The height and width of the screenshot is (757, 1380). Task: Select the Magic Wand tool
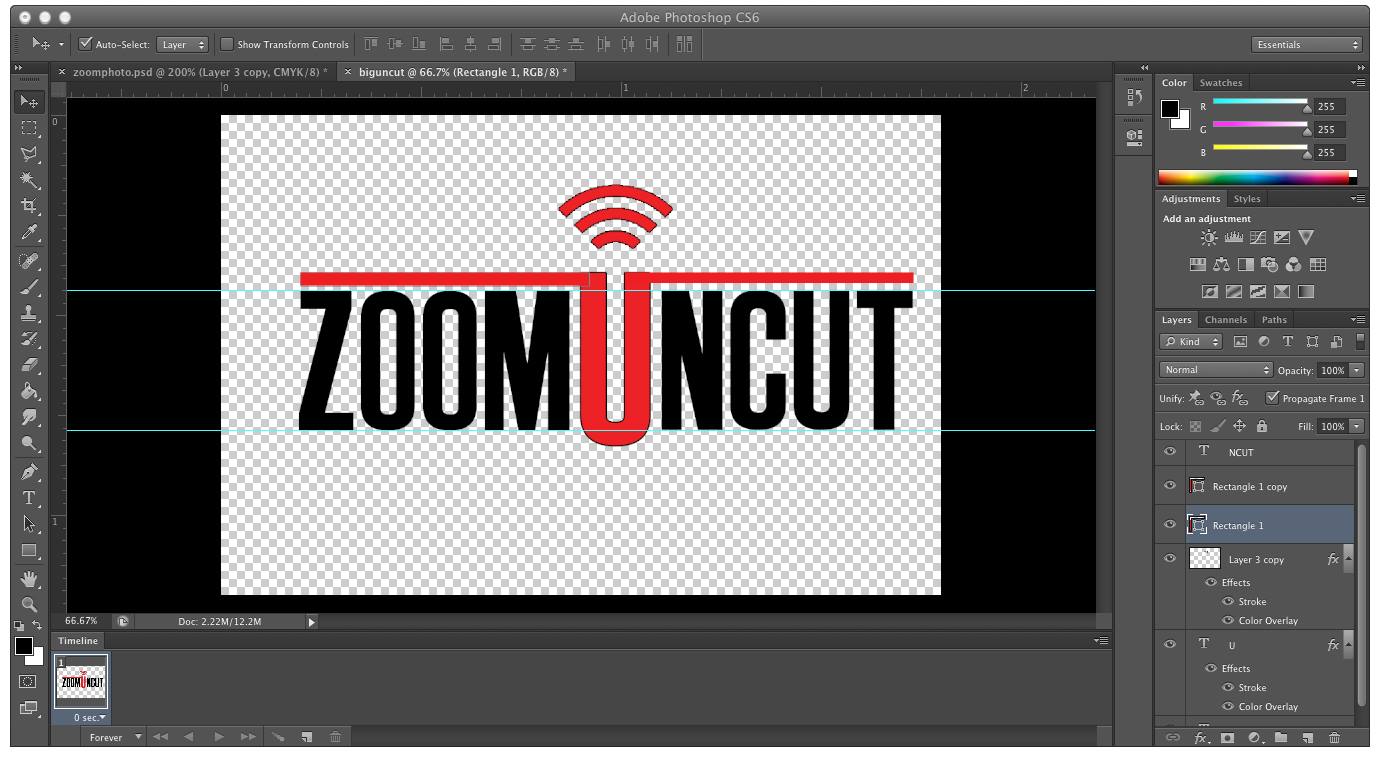pyautogui.click(x=29, y=180)
